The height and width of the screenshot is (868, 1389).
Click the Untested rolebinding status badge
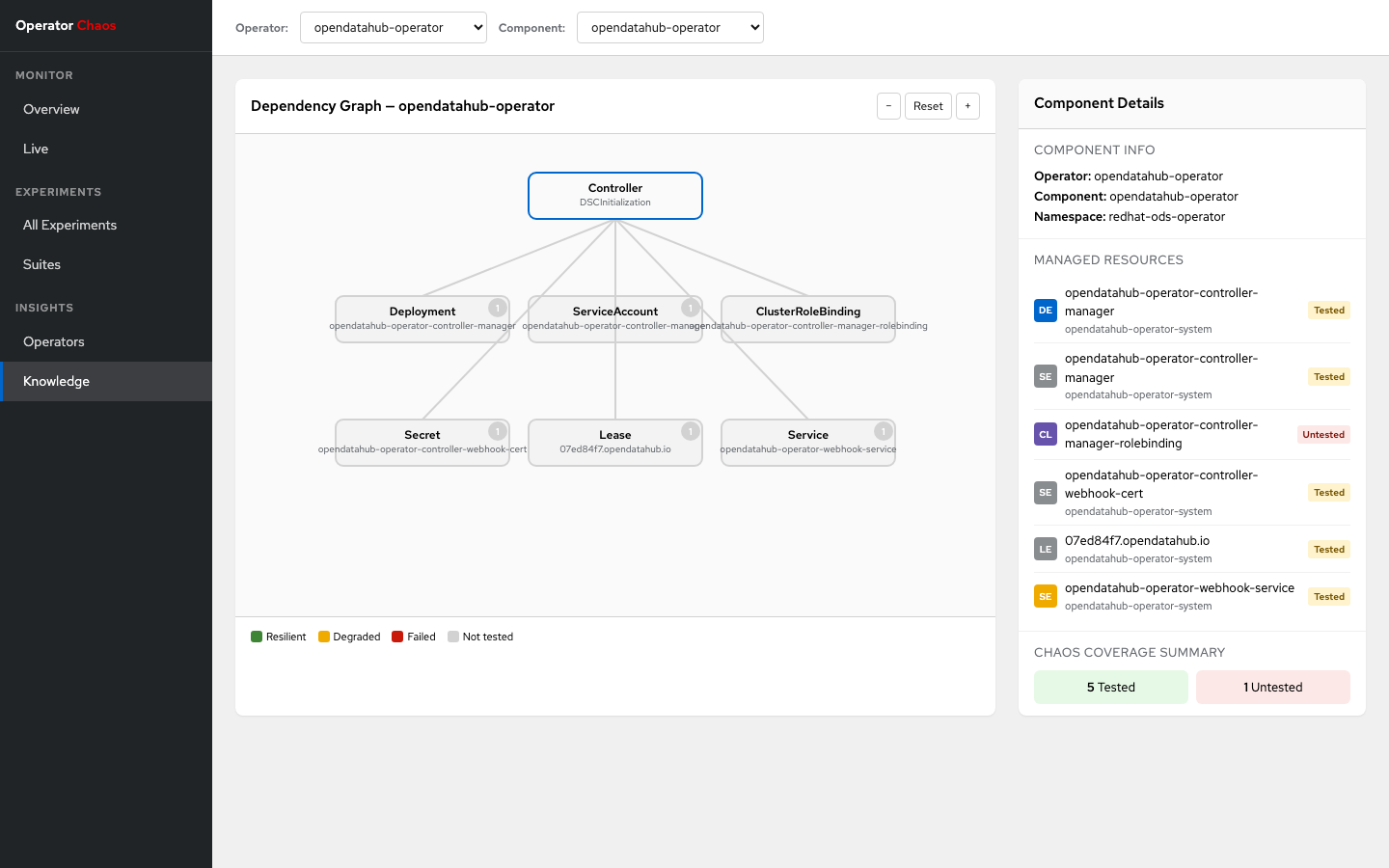(1322, 434)
